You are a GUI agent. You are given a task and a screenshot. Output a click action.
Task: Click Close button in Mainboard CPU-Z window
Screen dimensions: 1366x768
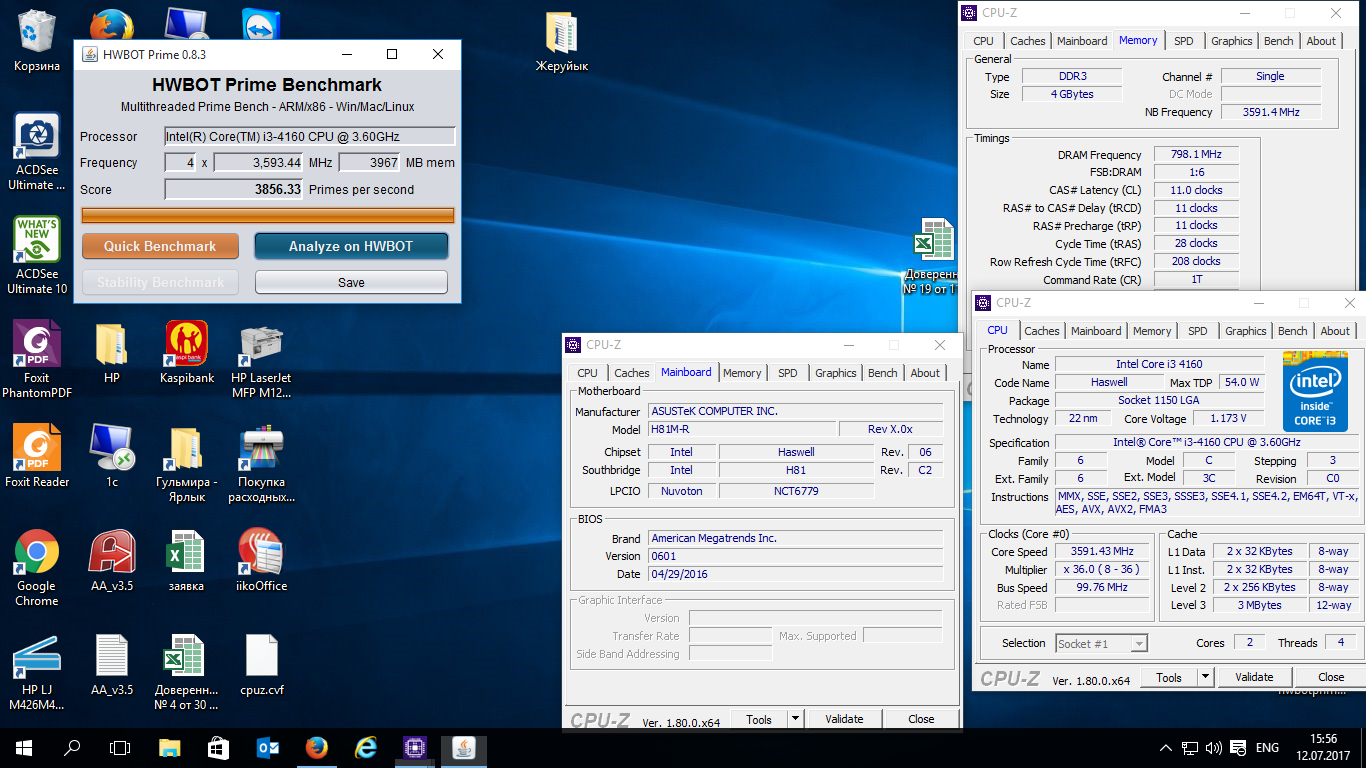(x=921, y=719)
